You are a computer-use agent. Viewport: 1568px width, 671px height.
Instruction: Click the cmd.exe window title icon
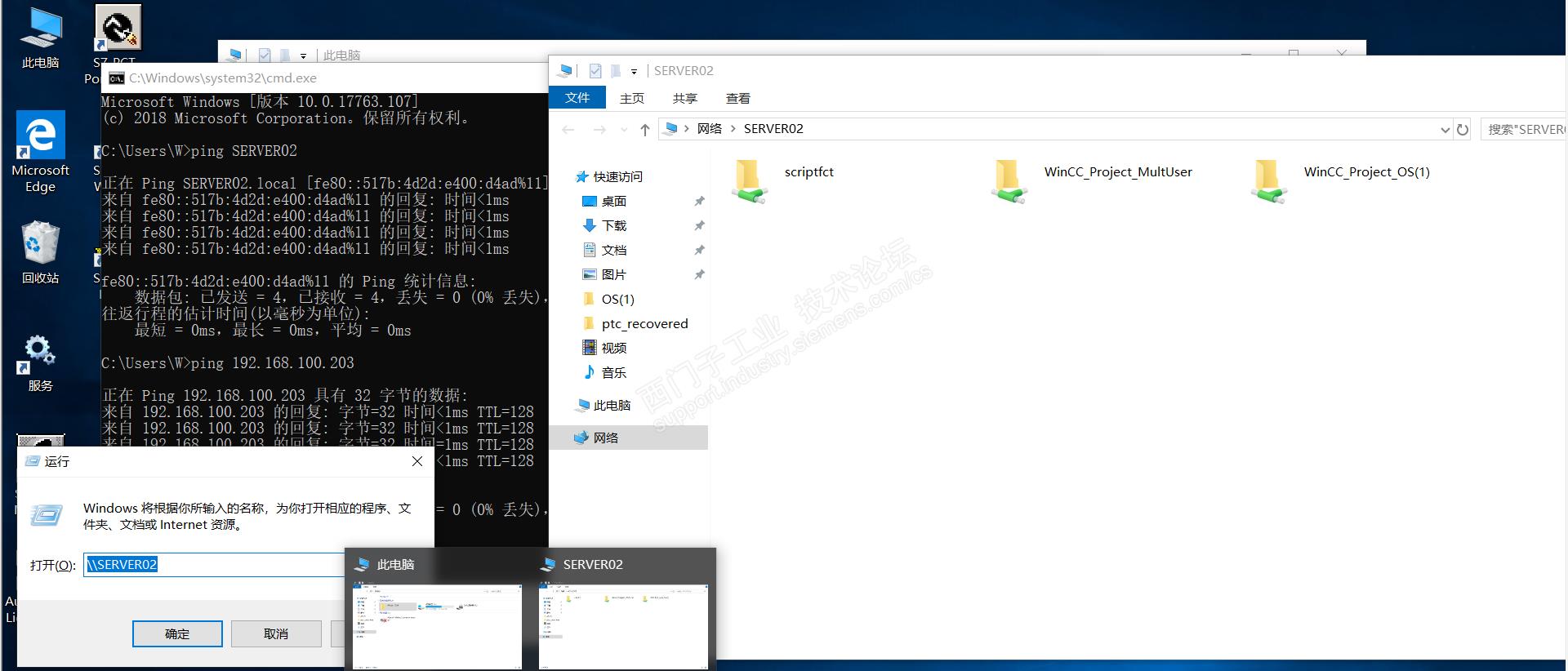click(x=117, y=78)
